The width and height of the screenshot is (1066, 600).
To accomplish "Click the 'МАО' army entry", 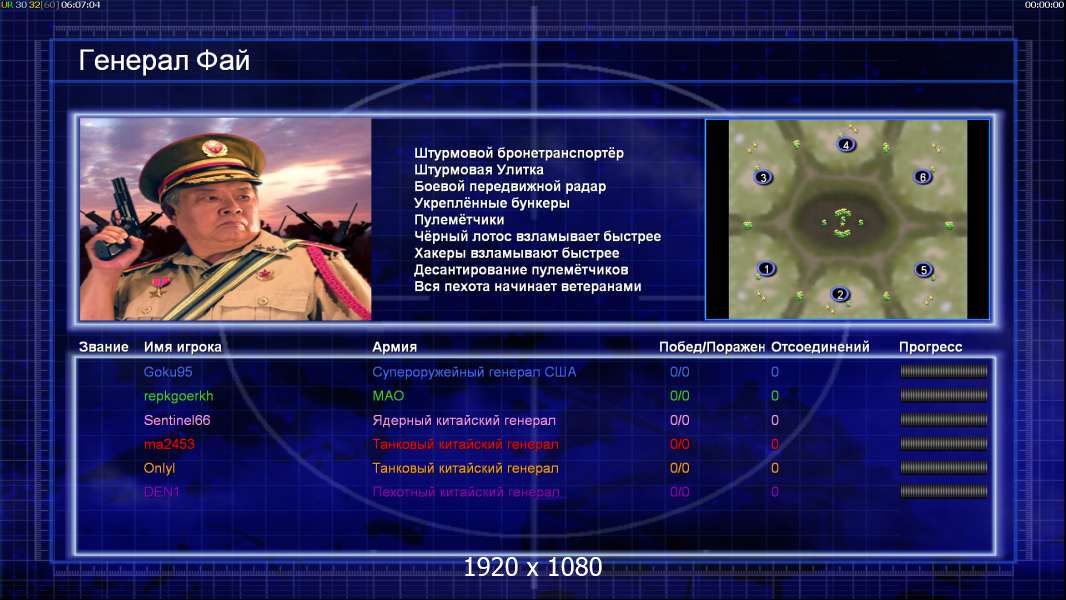I will 388,395.
